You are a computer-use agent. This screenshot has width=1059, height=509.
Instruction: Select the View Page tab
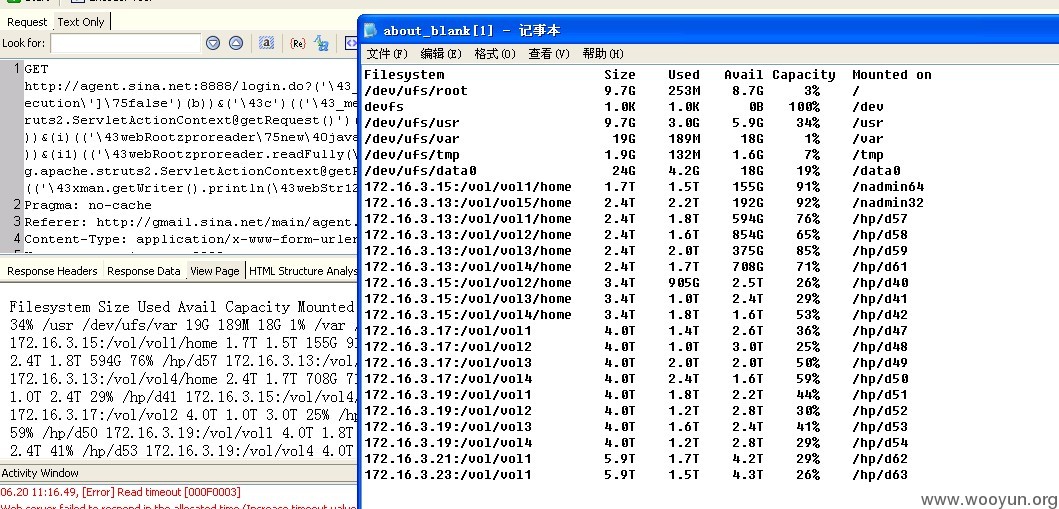tap(215, 271)
